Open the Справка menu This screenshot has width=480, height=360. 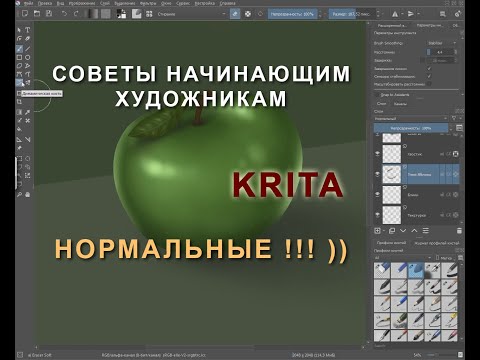pos(227,3)
